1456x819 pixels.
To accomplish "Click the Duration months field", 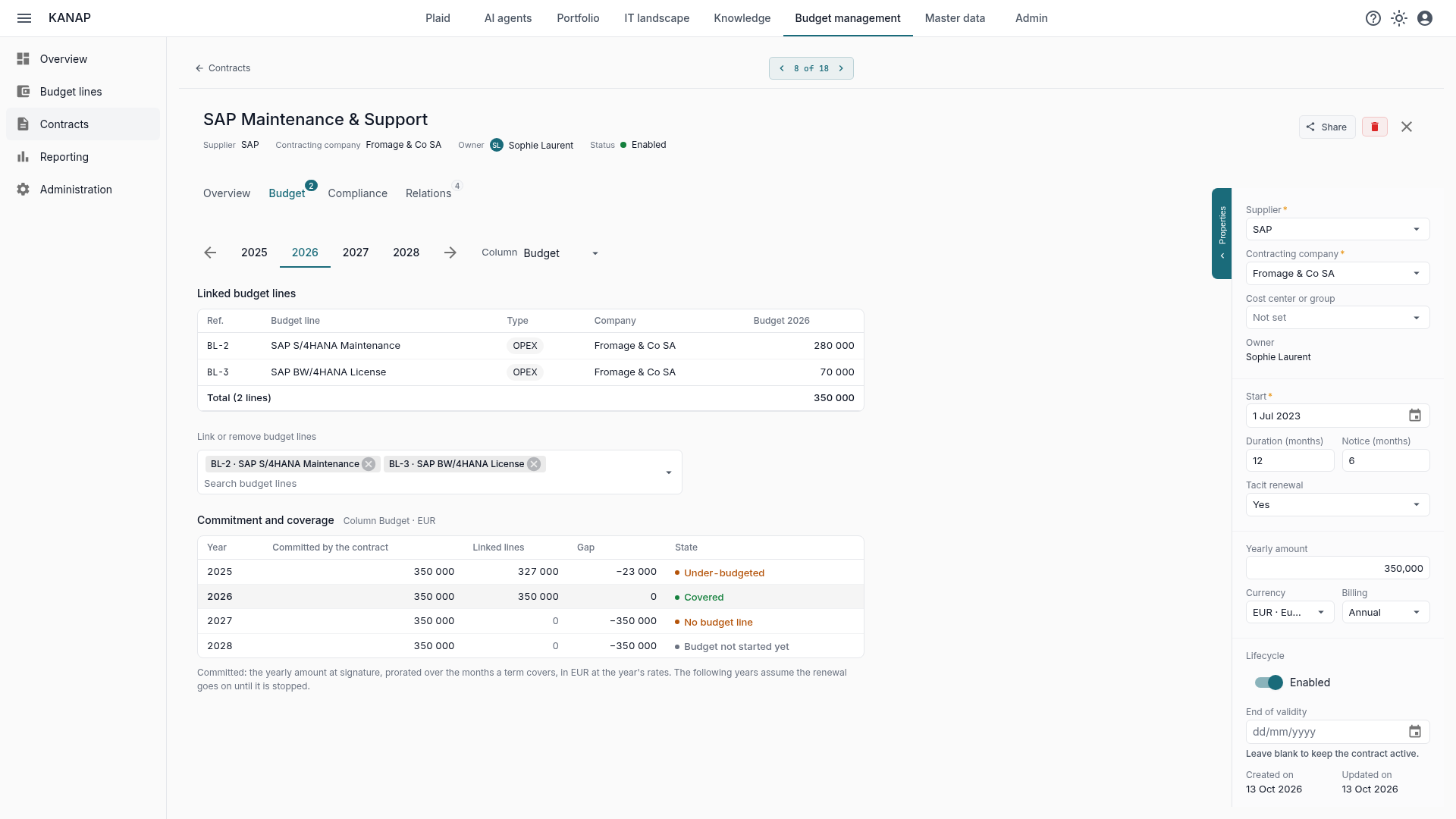I will coord(1290,461).
